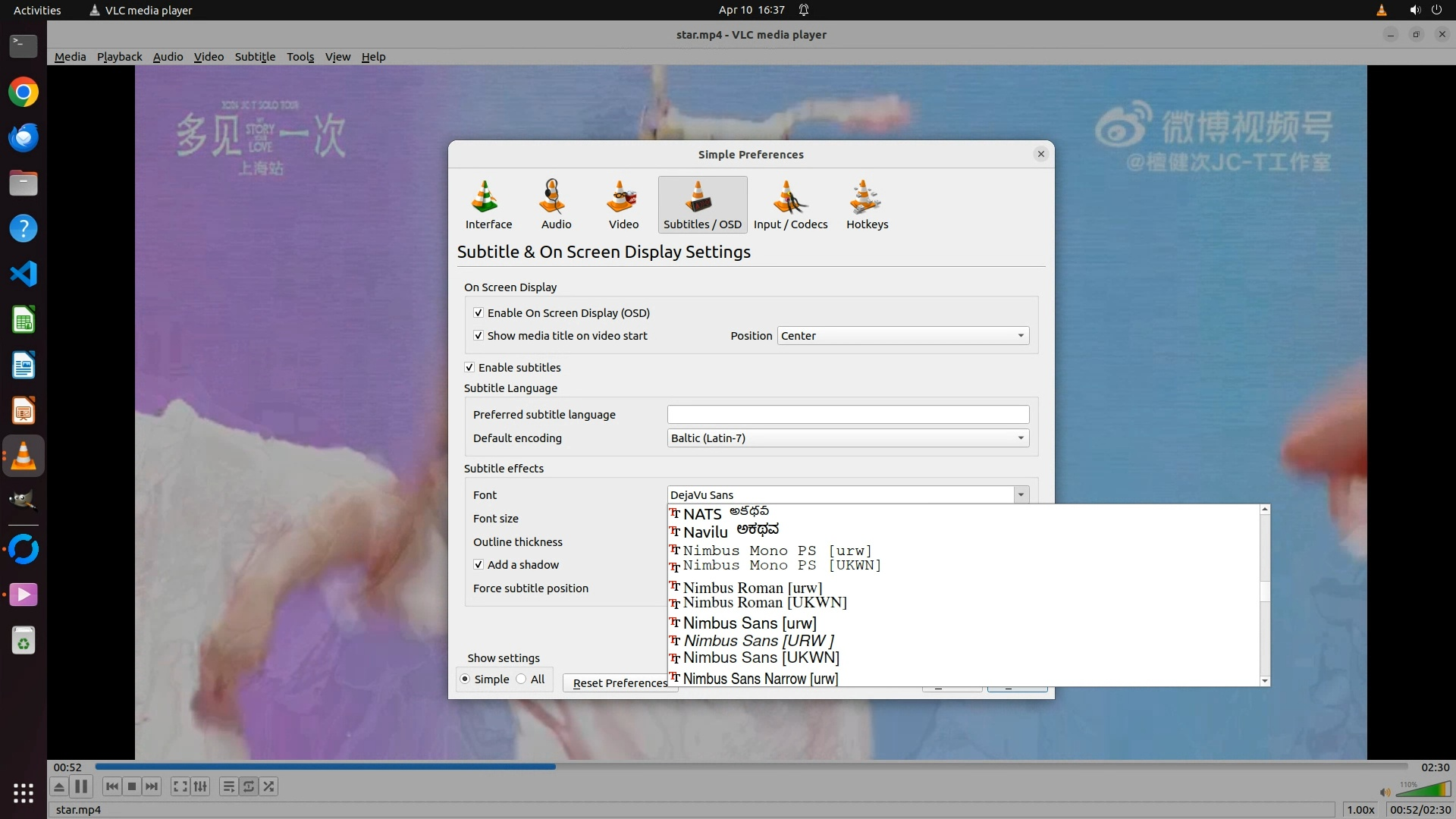Open the Hotkeys preferences category

pyautogui.click(x=866, y=204)
